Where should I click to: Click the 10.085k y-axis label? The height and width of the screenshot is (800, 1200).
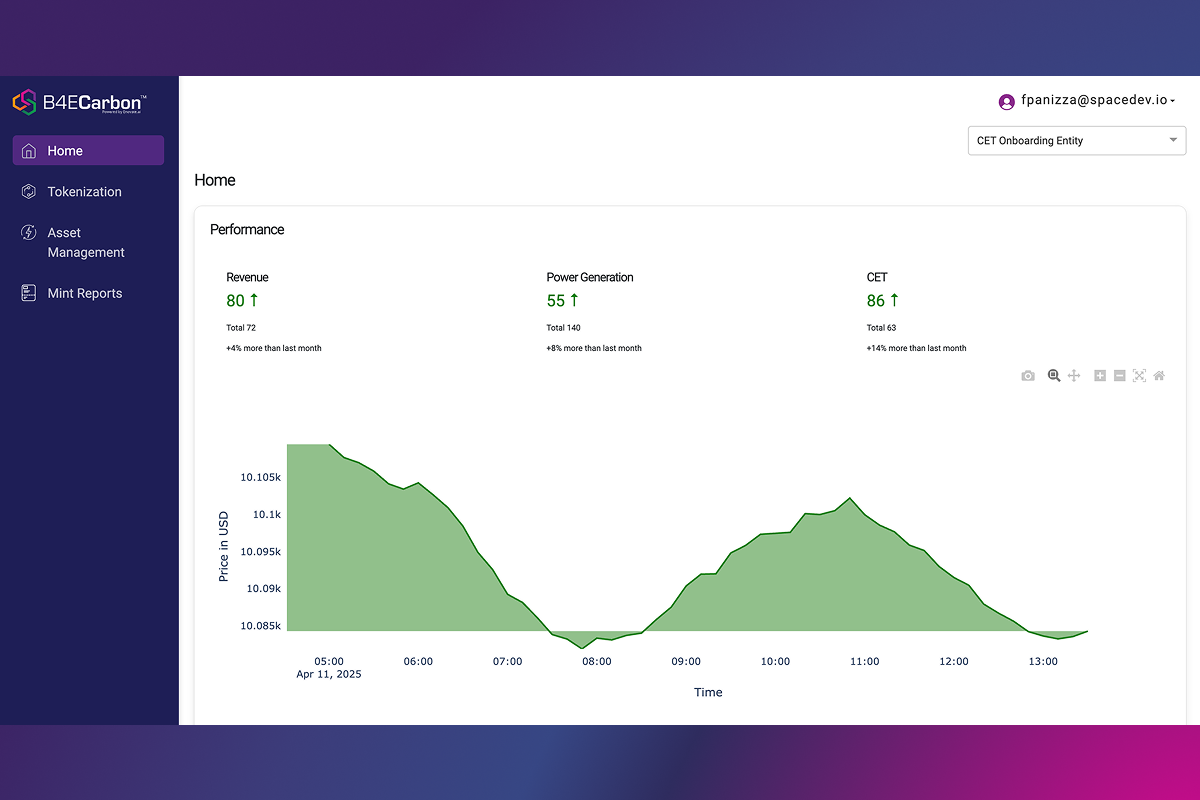(261, 626)
